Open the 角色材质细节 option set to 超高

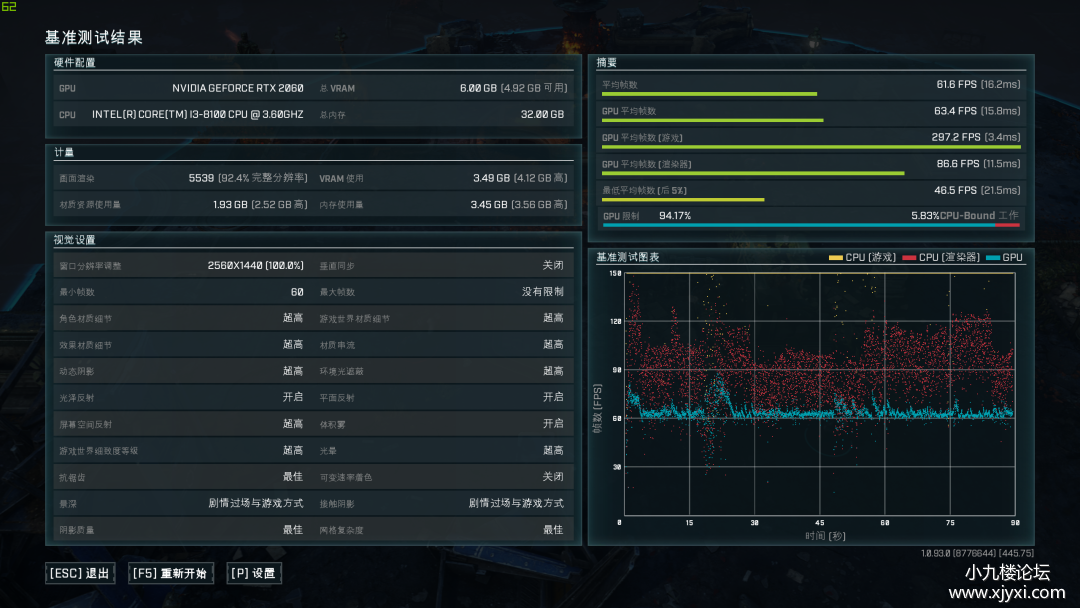point(292,318)
